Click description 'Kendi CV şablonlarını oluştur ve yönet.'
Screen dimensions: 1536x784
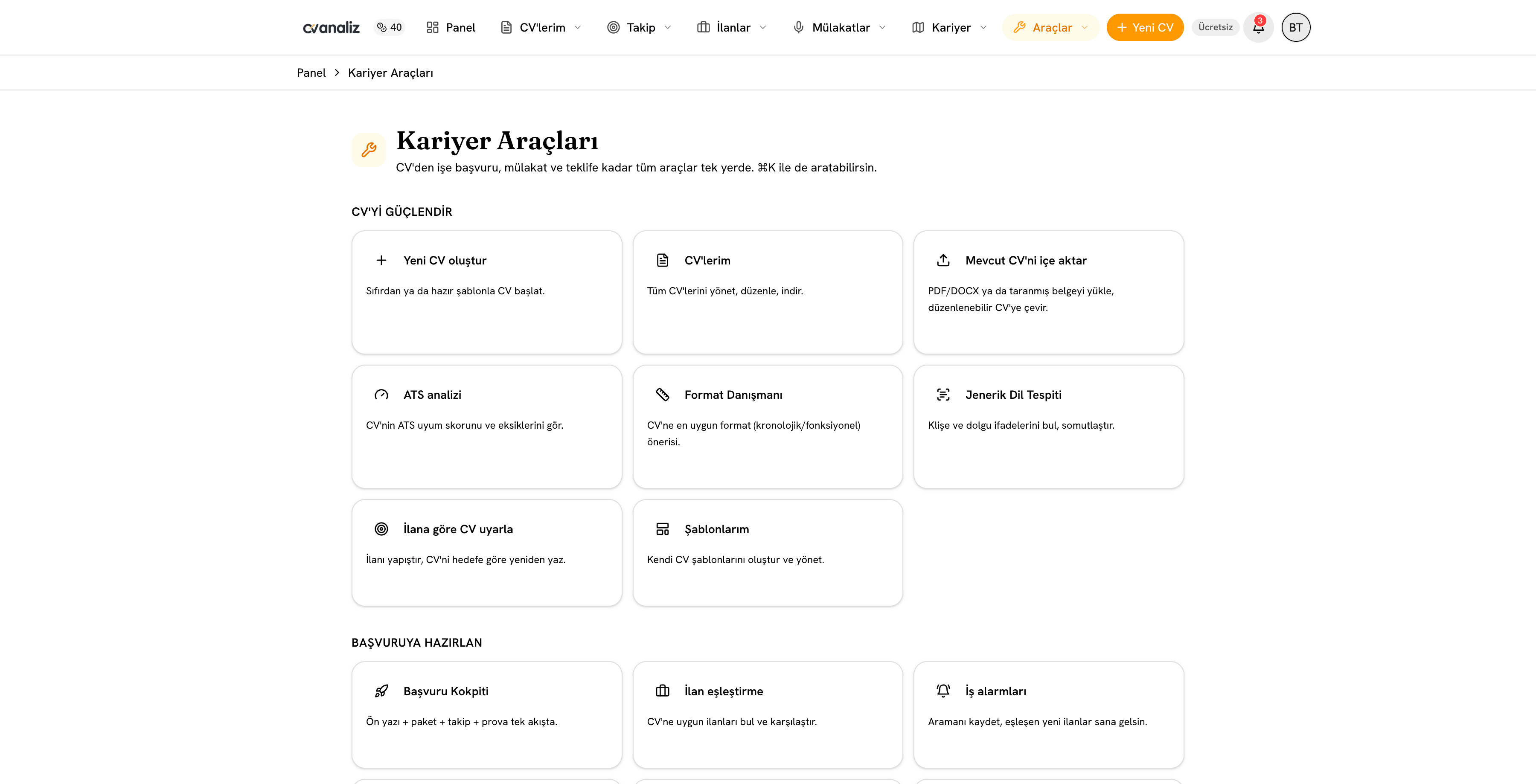point(736,559)
